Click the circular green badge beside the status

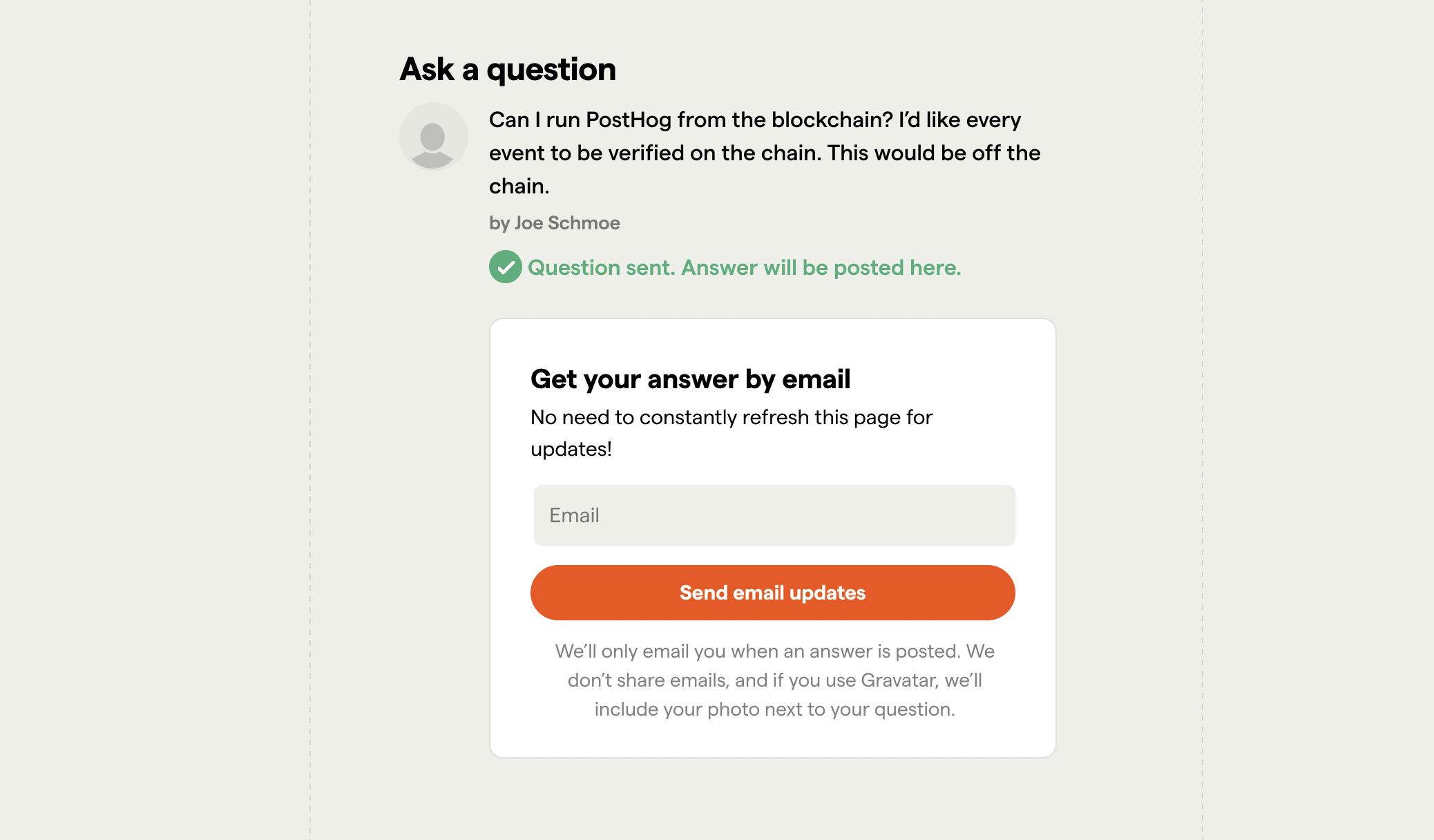pos(505,267)
